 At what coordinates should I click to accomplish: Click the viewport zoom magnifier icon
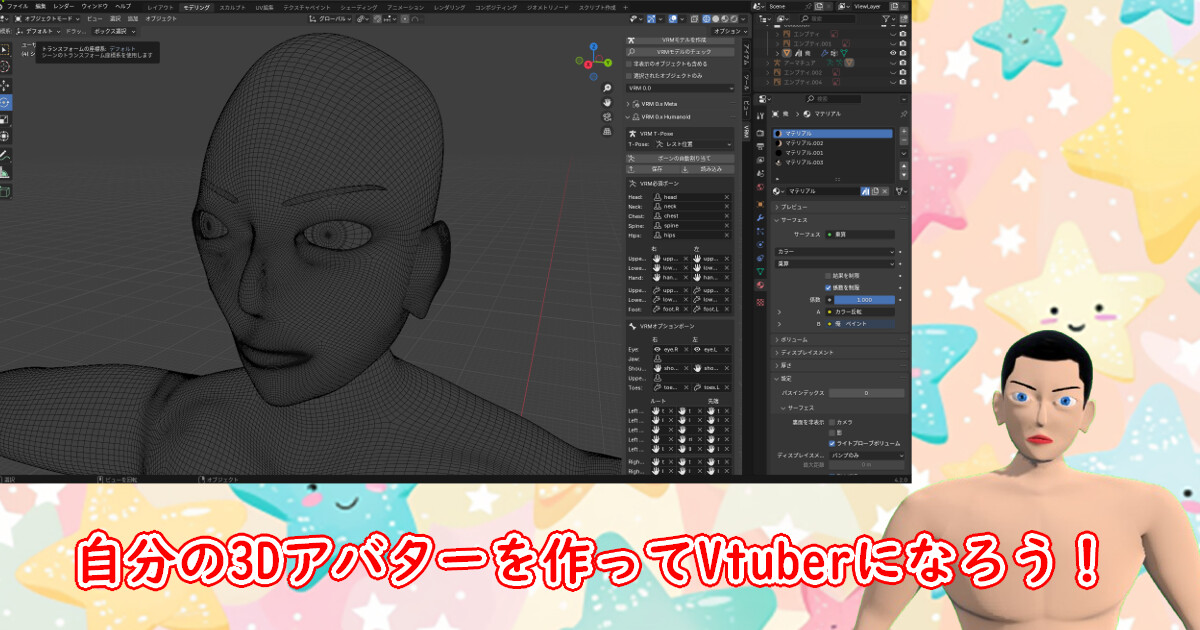tap(607, 88)
